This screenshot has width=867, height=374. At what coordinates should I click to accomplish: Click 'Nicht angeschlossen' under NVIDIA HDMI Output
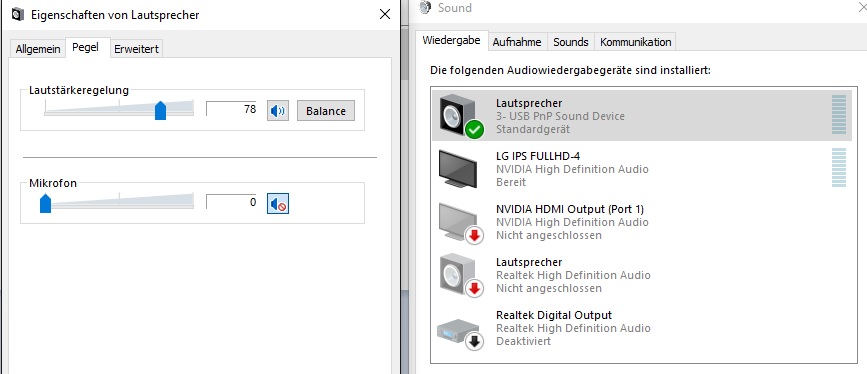[x=549, y=235]
